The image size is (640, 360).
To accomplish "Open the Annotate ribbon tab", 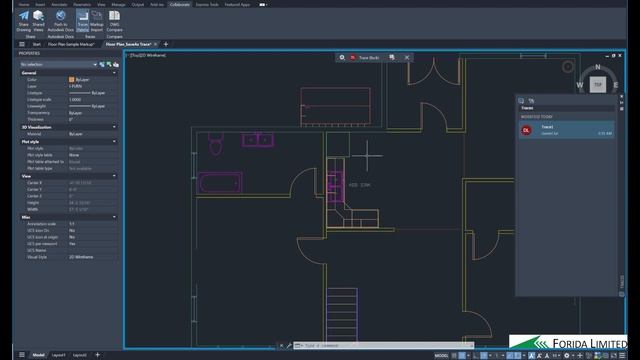I will 59,4.
